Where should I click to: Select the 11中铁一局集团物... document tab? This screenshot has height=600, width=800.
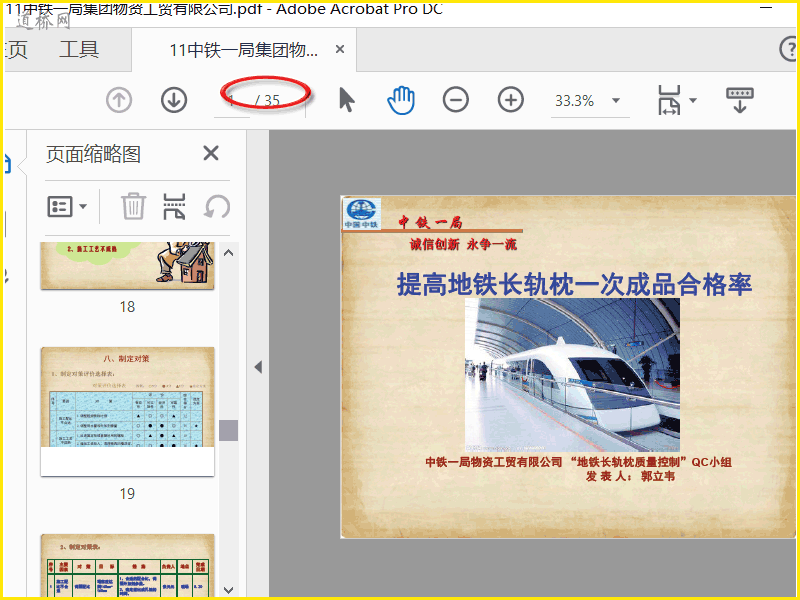tap(243, 50)
